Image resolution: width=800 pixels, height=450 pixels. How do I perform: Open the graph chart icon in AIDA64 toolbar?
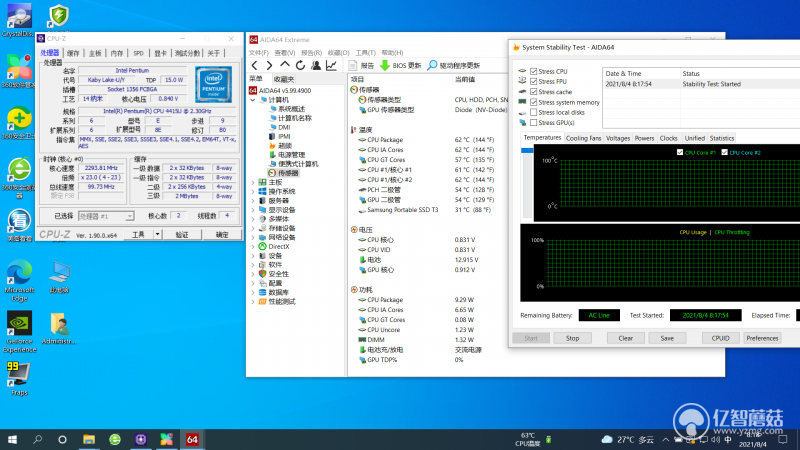pyautogui.click(x=331, y=65)
